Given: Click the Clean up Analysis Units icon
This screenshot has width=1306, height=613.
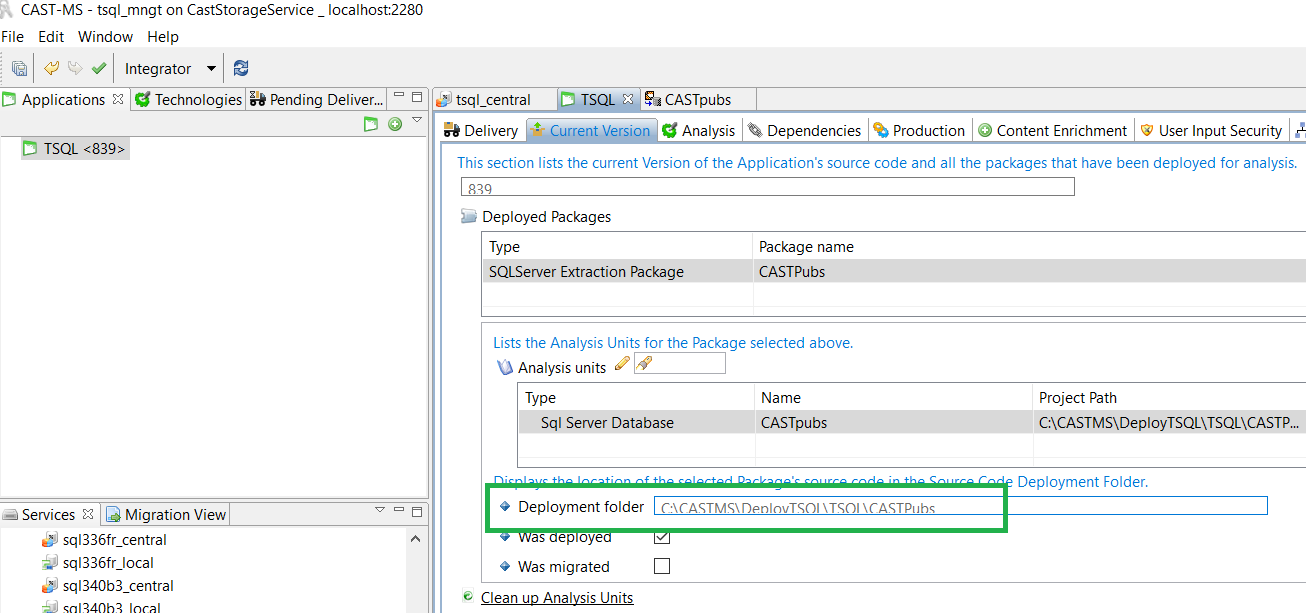Looking at the screenshot, I should tap(467, 597).
